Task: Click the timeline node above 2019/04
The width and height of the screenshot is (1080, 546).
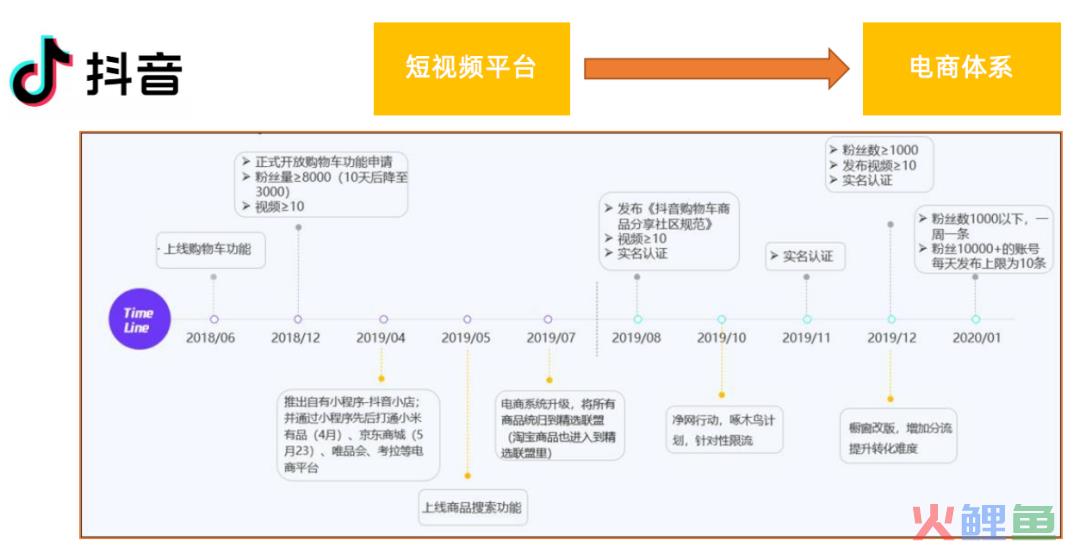Action: click(384, 319)
